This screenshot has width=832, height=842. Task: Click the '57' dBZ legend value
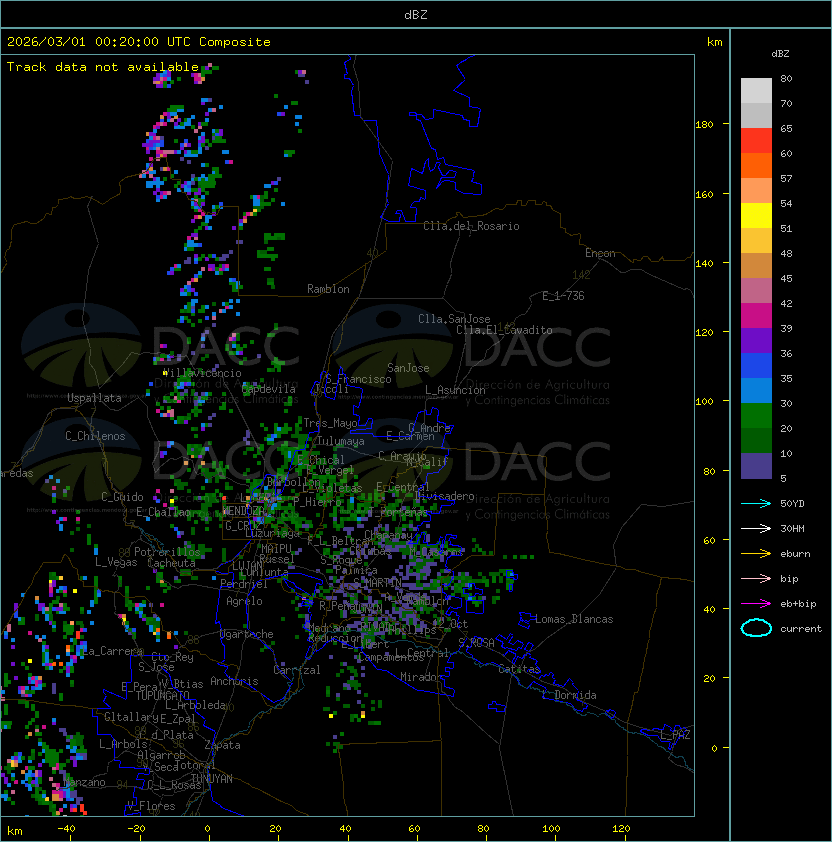(x=786, y=178)
